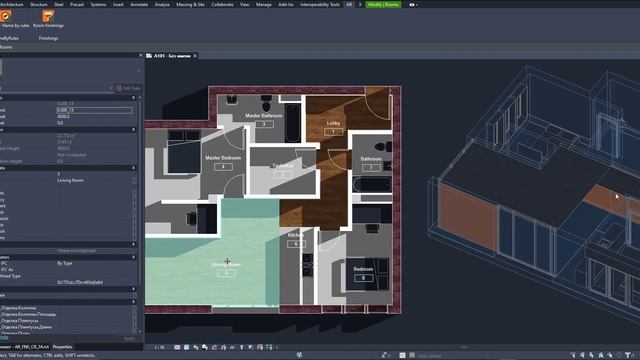This screenshot has height=360, width=640.
Task: Close the Properties palette
Action: click(140, 55)
